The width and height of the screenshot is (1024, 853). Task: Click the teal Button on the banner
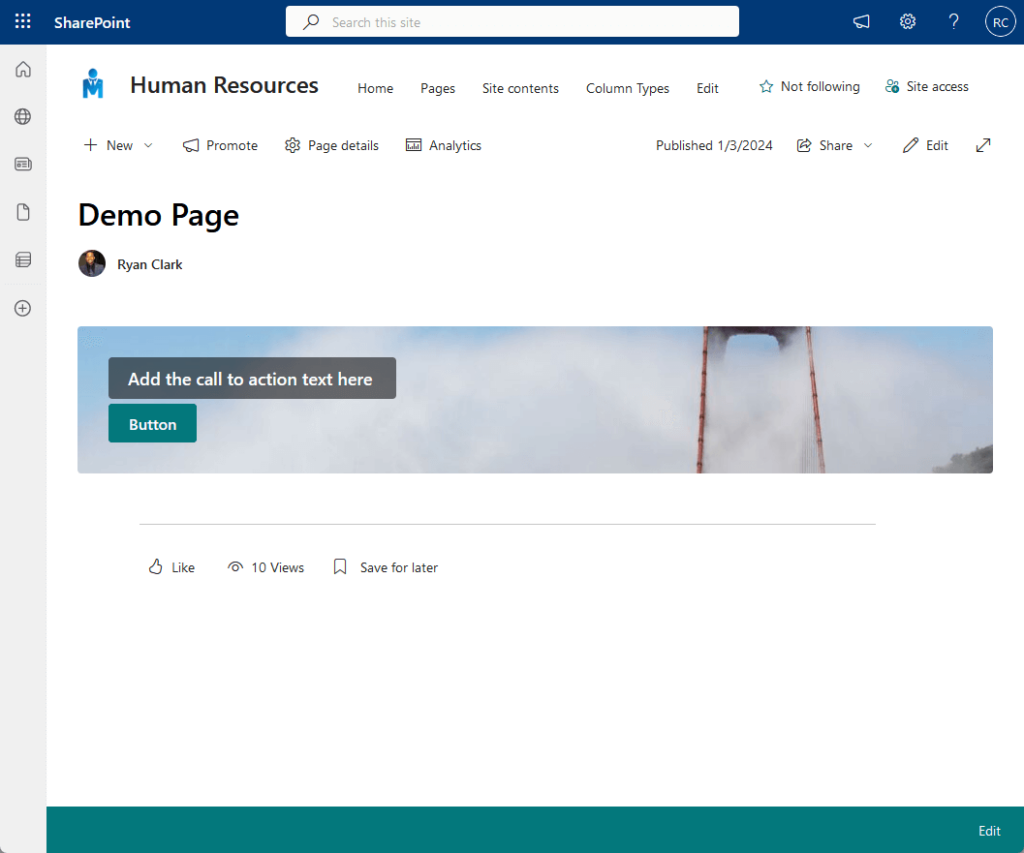tap(152, 423)
